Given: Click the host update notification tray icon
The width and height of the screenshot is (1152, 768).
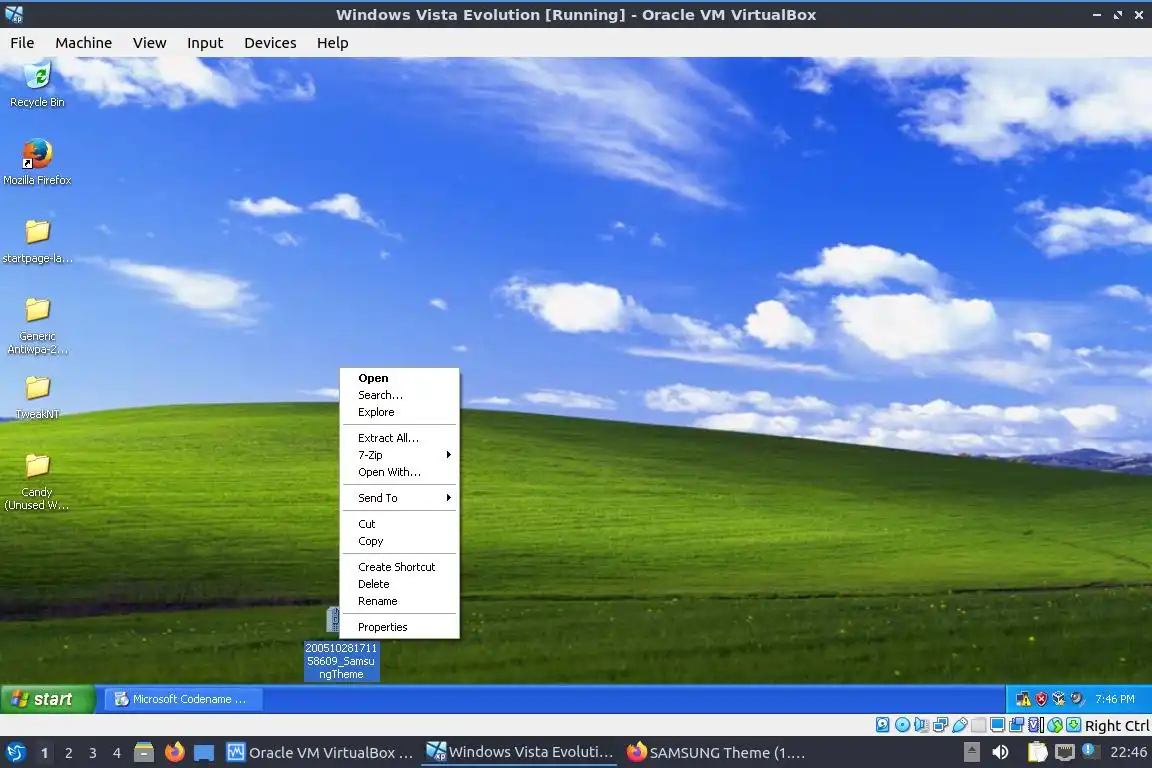Looking at the screenshot, I should pos(1091,752).
